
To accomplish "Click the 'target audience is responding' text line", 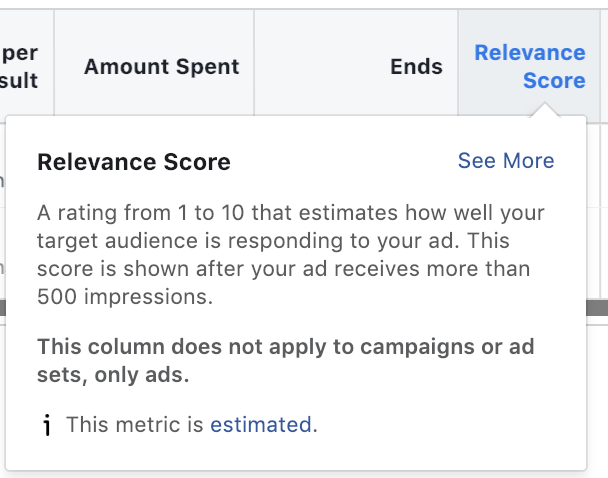I will 273,241.
